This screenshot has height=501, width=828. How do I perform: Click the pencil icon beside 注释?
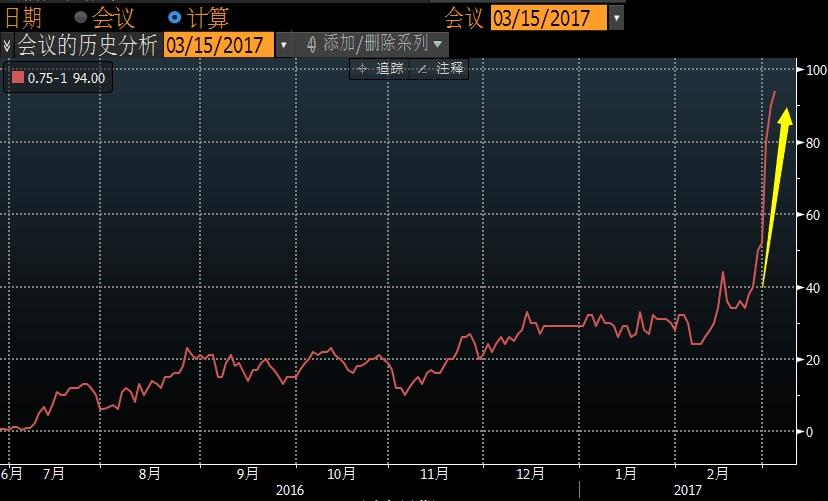(421, 69)
